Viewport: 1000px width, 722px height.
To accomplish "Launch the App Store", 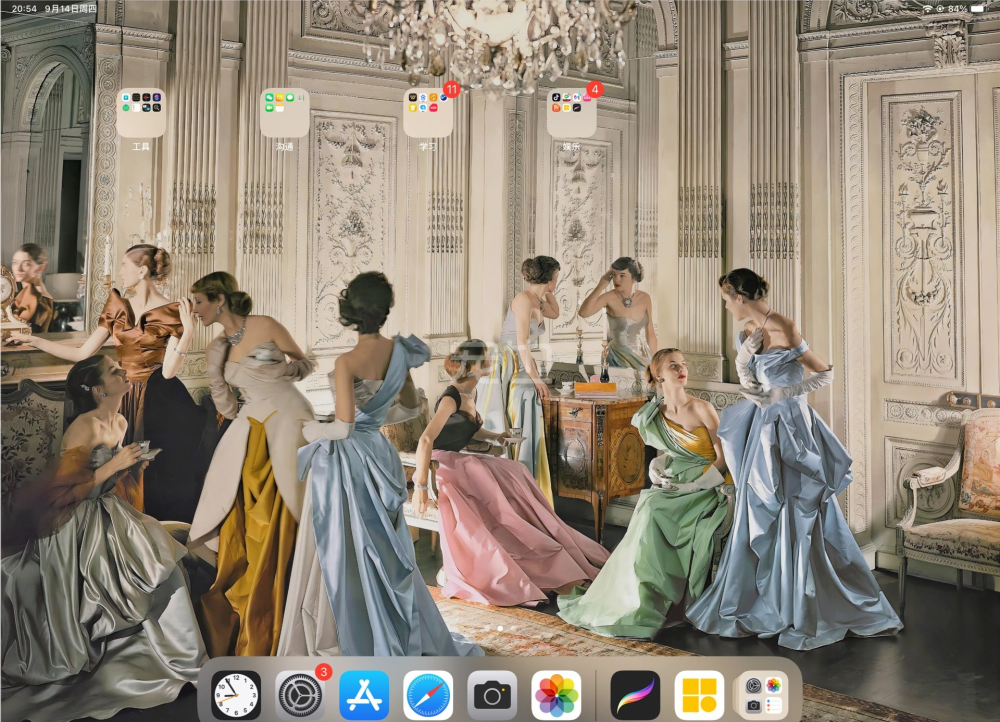I will pyautogui.click(x=364, y=695).
